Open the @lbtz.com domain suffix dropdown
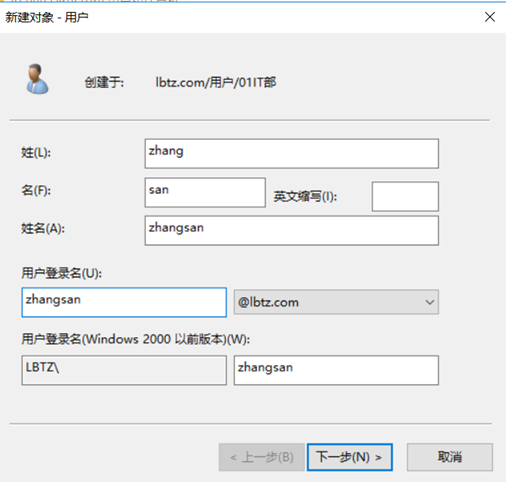This screenshot has width=506, height=482. [x=336, y=302]
